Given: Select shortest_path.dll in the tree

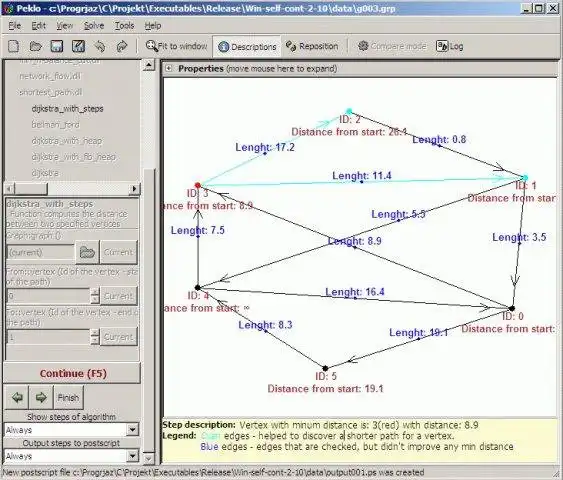Looking at the screenshot, I should (x=51, y=92).
